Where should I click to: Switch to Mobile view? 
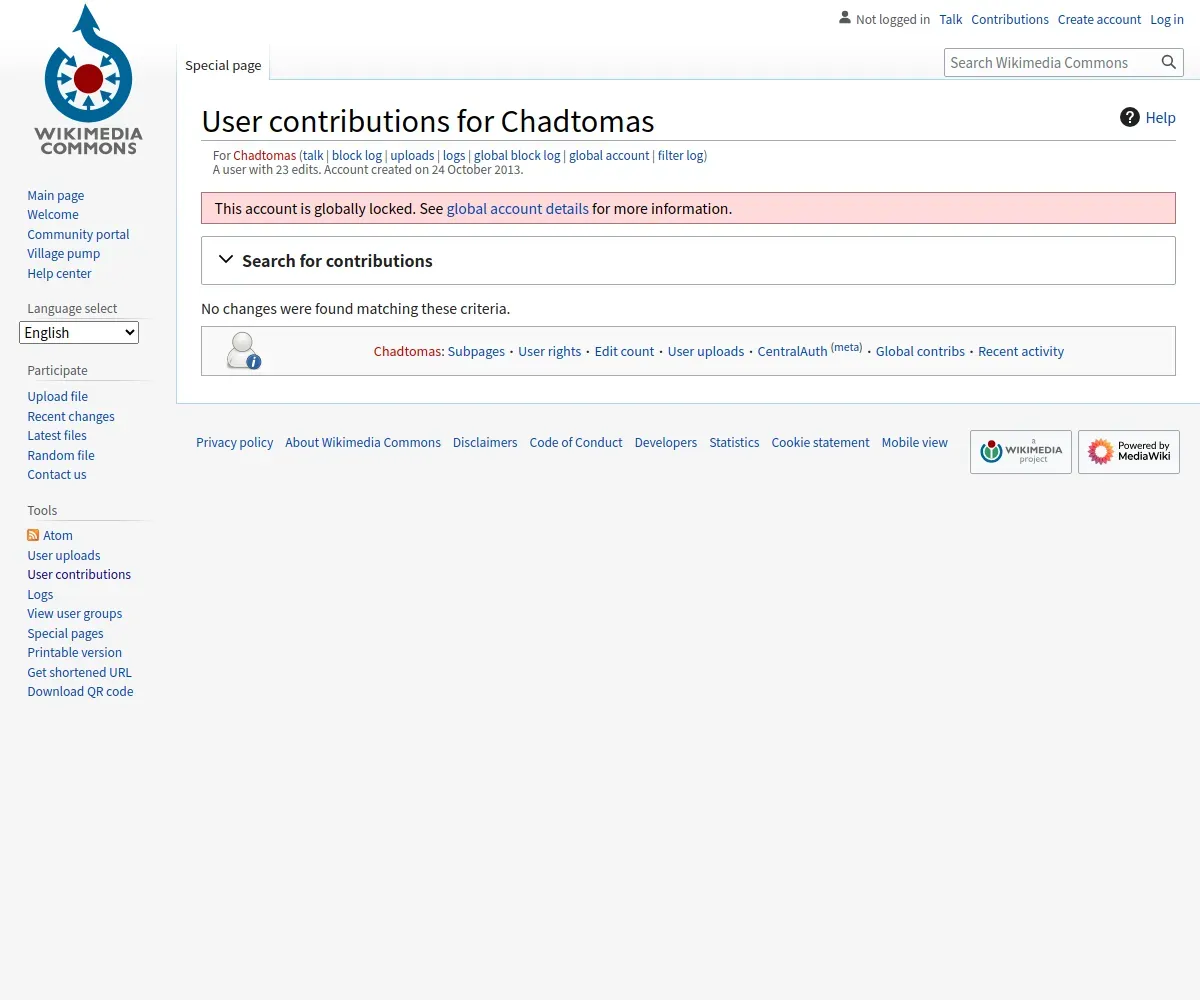[915, 442]
